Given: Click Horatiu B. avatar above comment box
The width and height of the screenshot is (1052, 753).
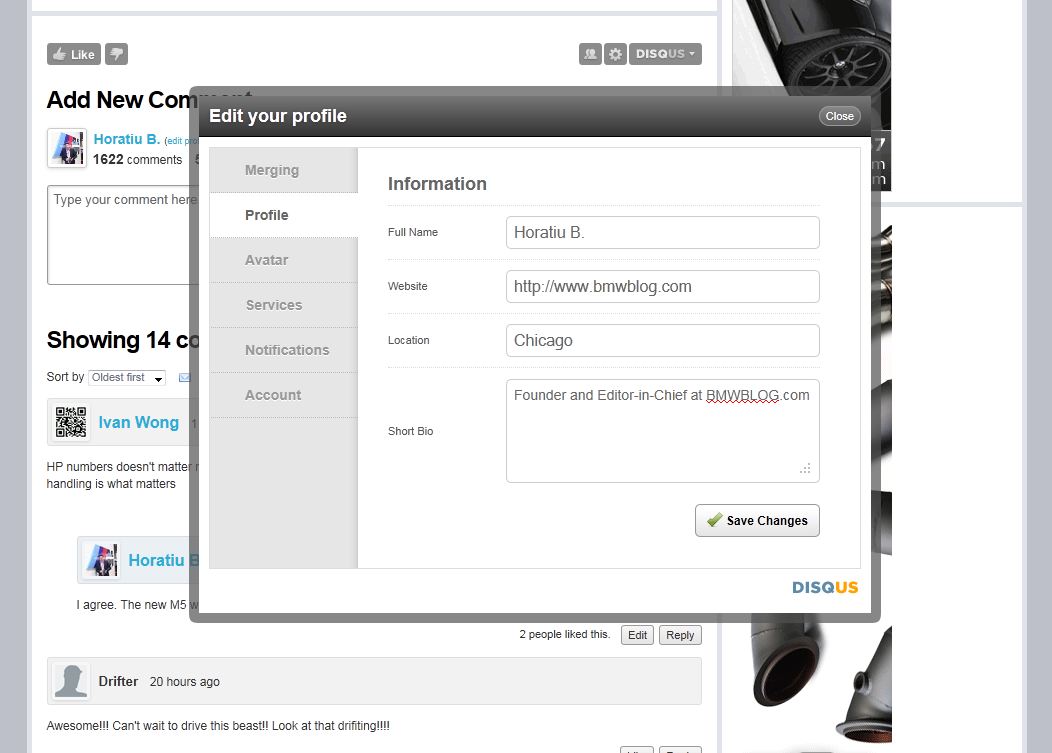Looking at the screenshot, I should (67, 148).
